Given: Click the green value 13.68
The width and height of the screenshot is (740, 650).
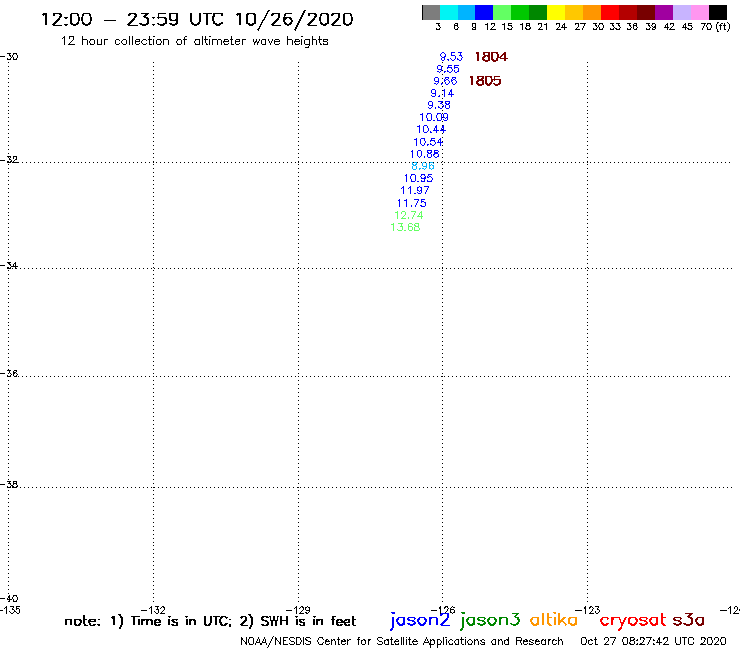Looking at the screenshot, I should [x=405, y=227].
